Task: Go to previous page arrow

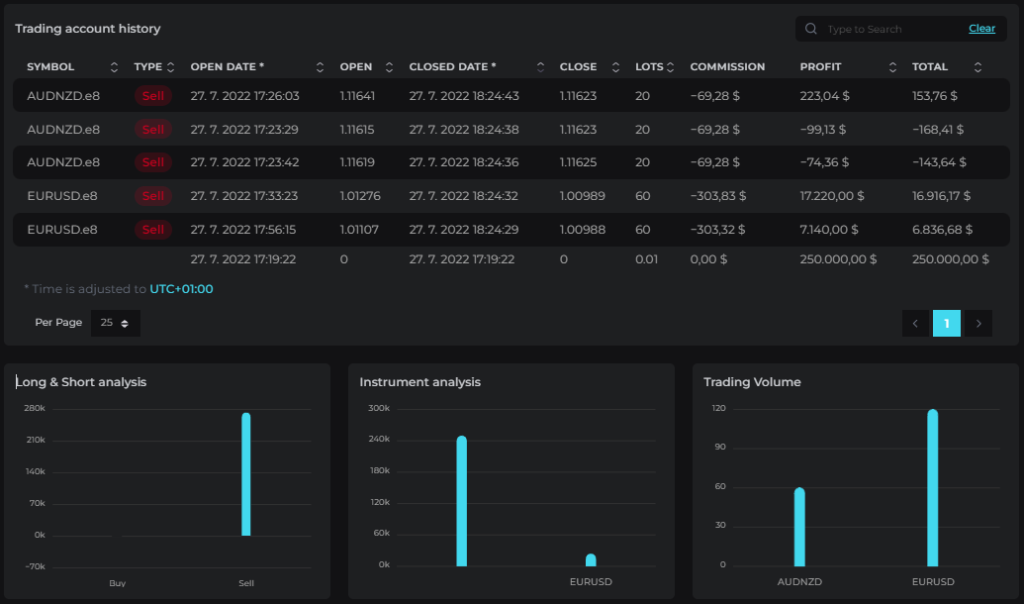Action: [915, 323]
